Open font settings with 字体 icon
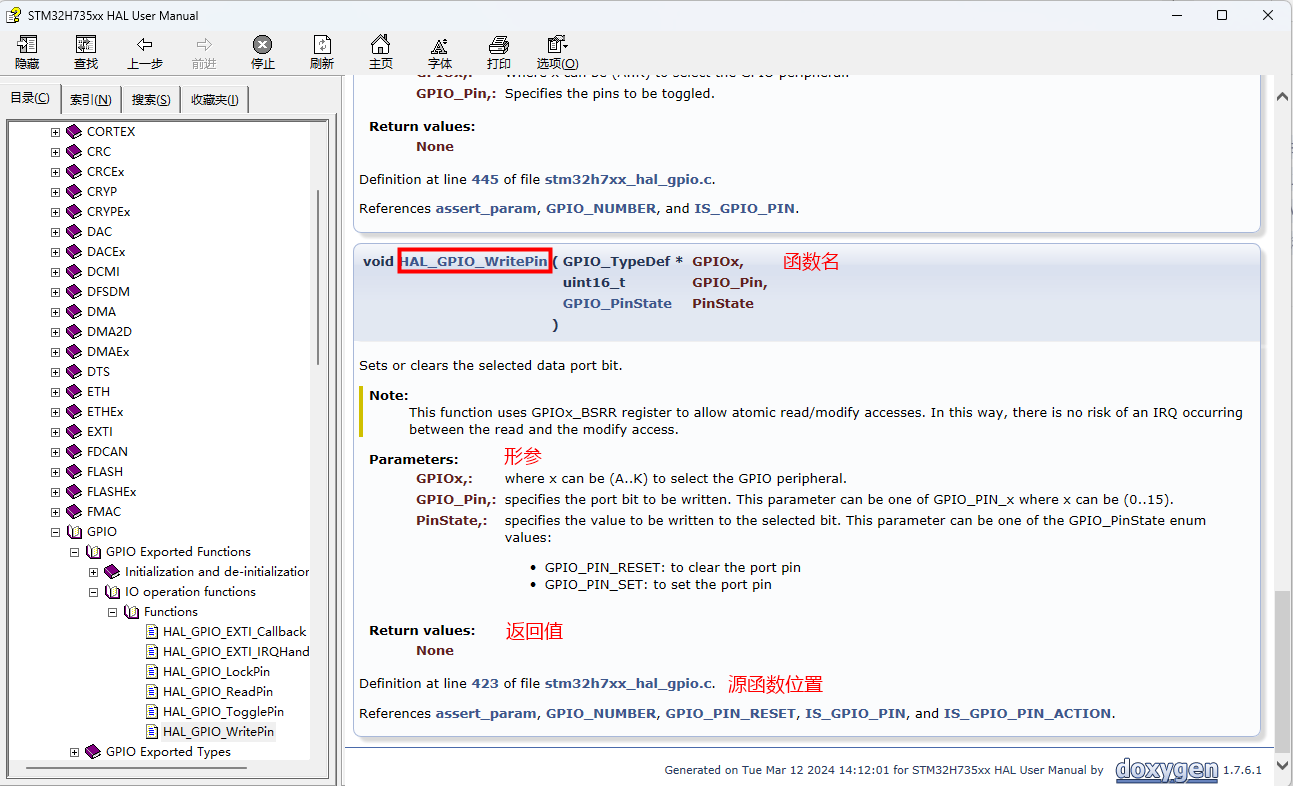1293x786 pixels. click(439, 45)
